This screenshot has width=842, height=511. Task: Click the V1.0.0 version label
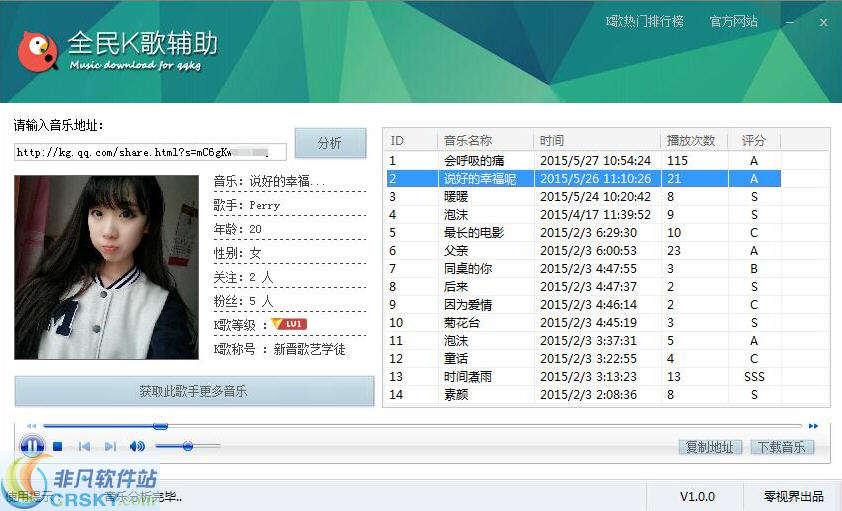pyautogui.click(x=697, y=497)
